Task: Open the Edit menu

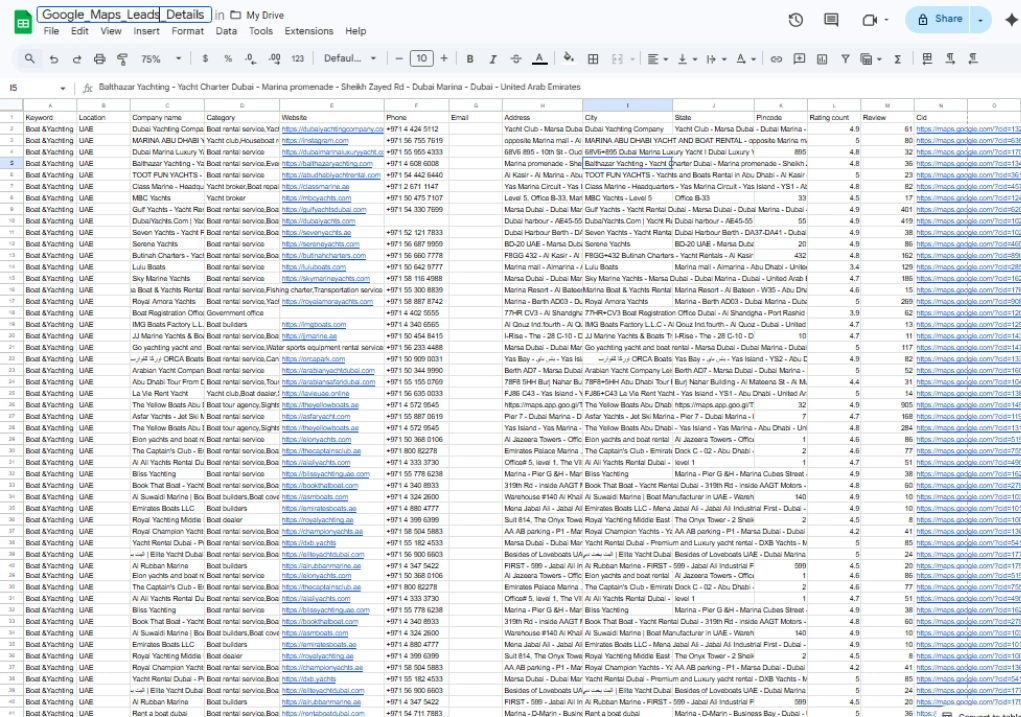Action: tap(79, 31)
